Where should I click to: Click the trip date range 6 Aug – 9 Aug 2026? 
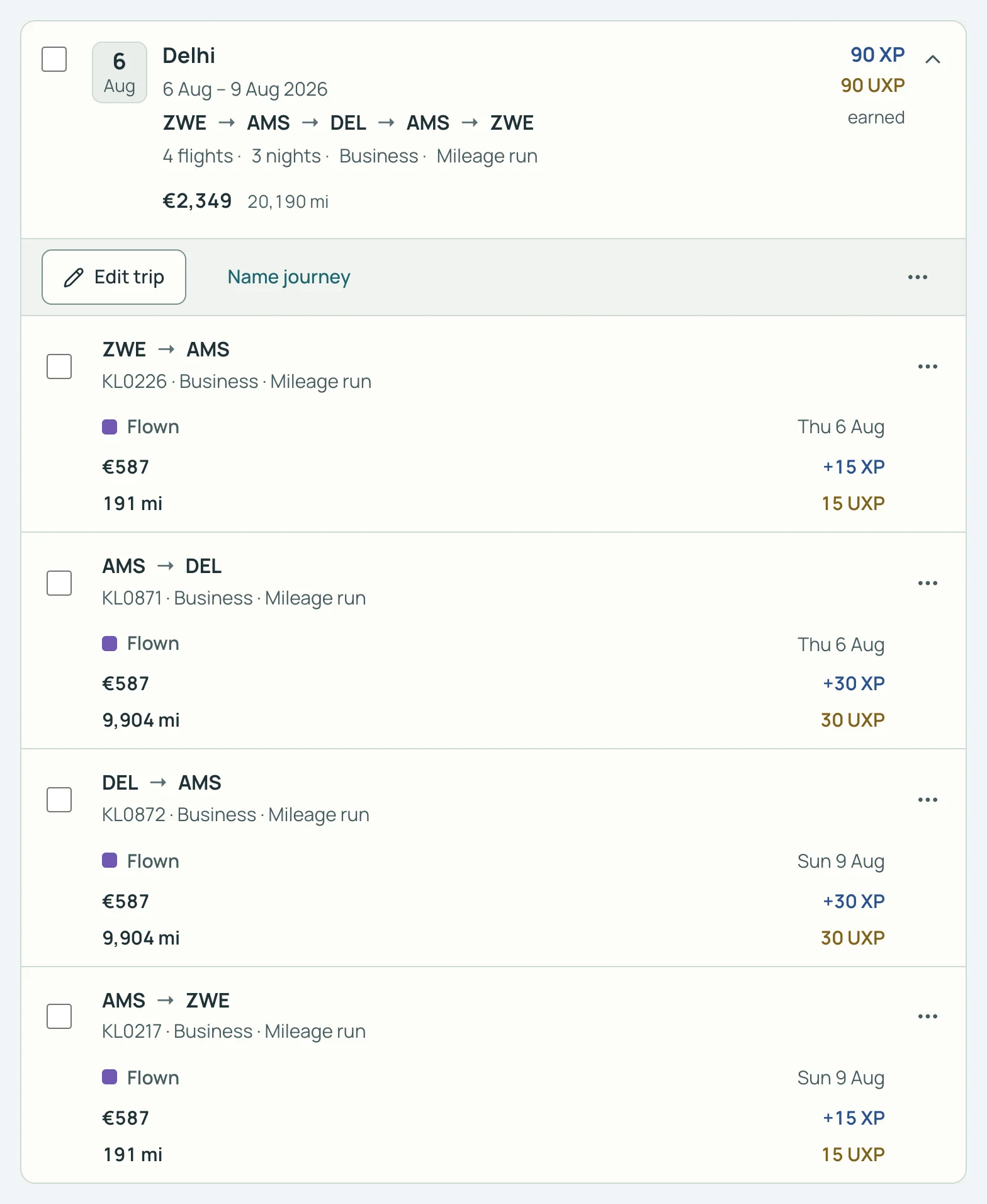[x=245, y=89]
